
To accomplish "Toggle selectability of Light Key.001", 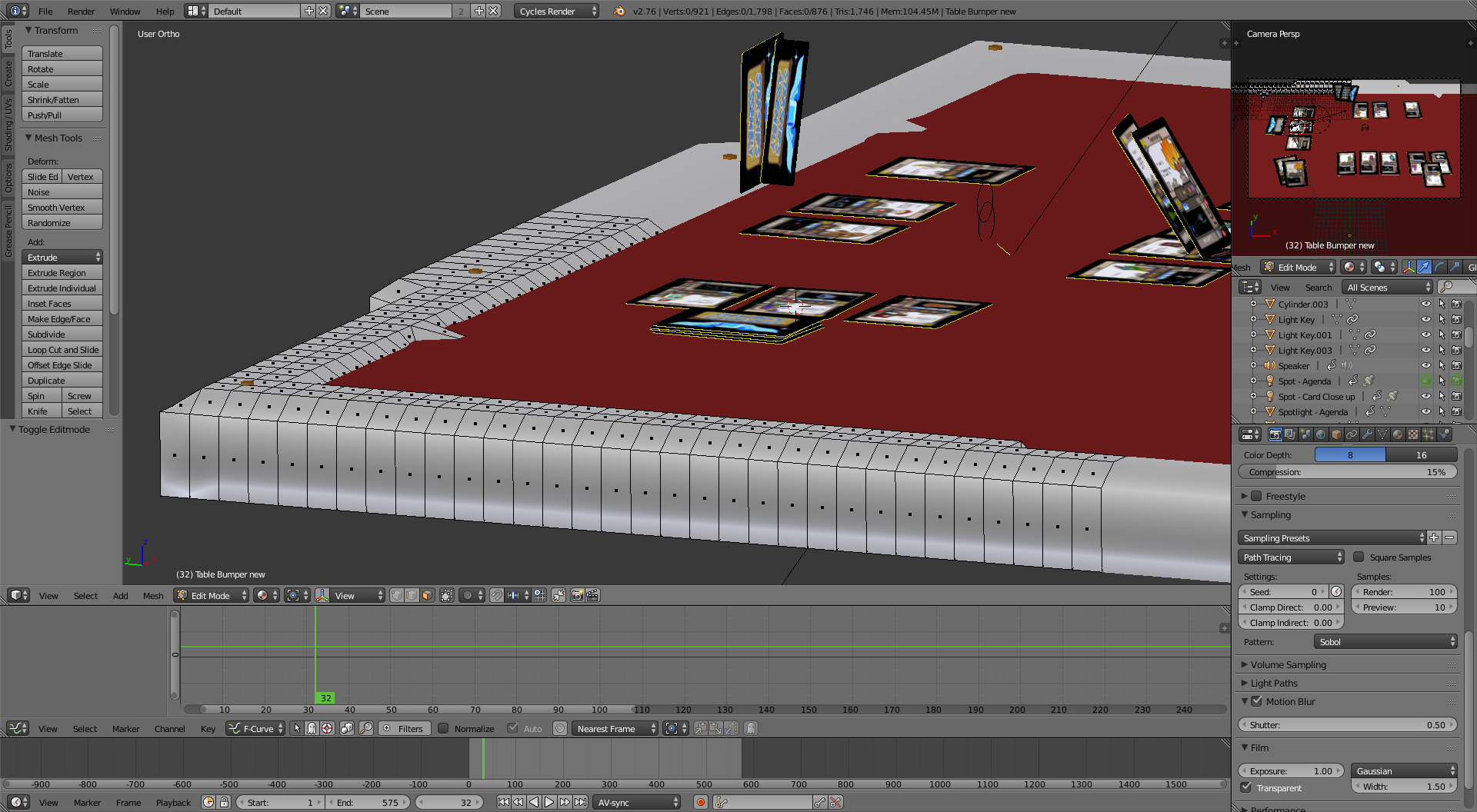I will [1442, 334].
